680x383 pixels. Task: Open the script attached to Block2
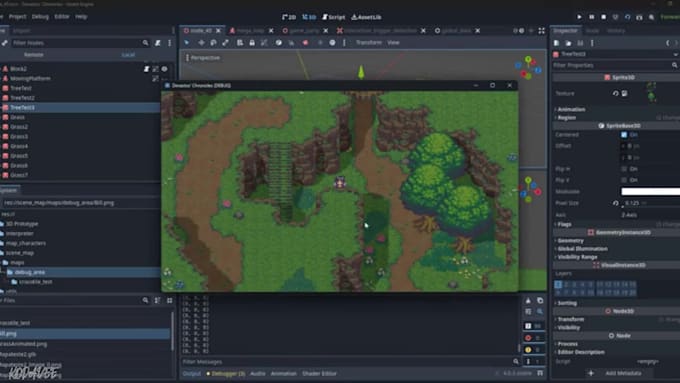(147, 69)
